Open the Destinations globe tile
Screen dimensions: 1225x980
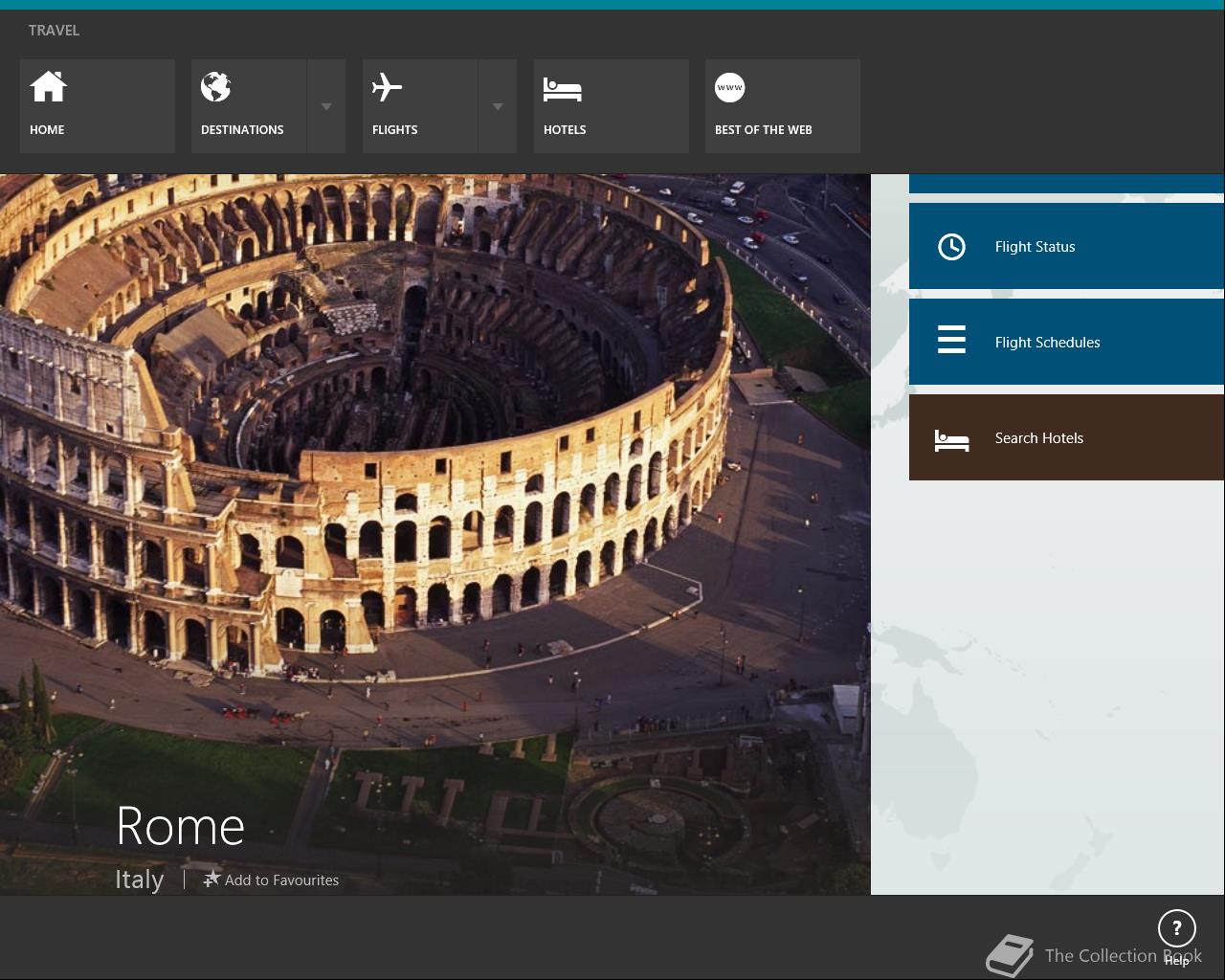[x=249, y=106]
